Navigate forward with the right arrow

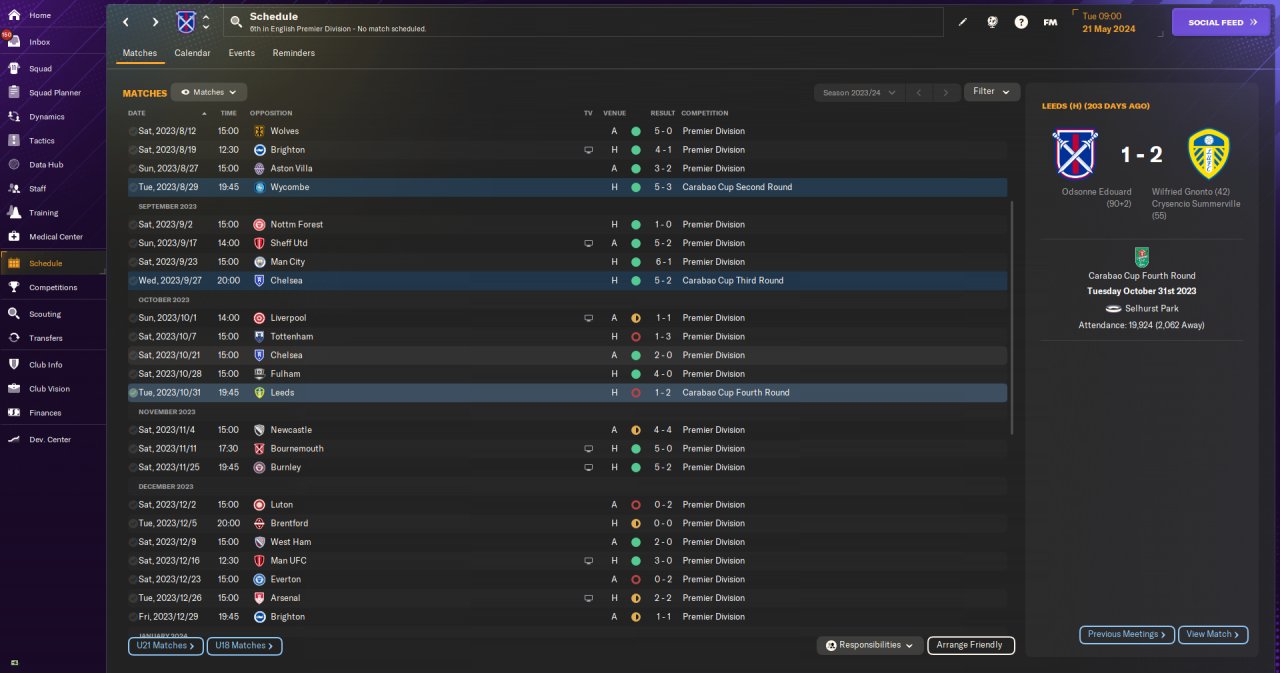point(155,22)
